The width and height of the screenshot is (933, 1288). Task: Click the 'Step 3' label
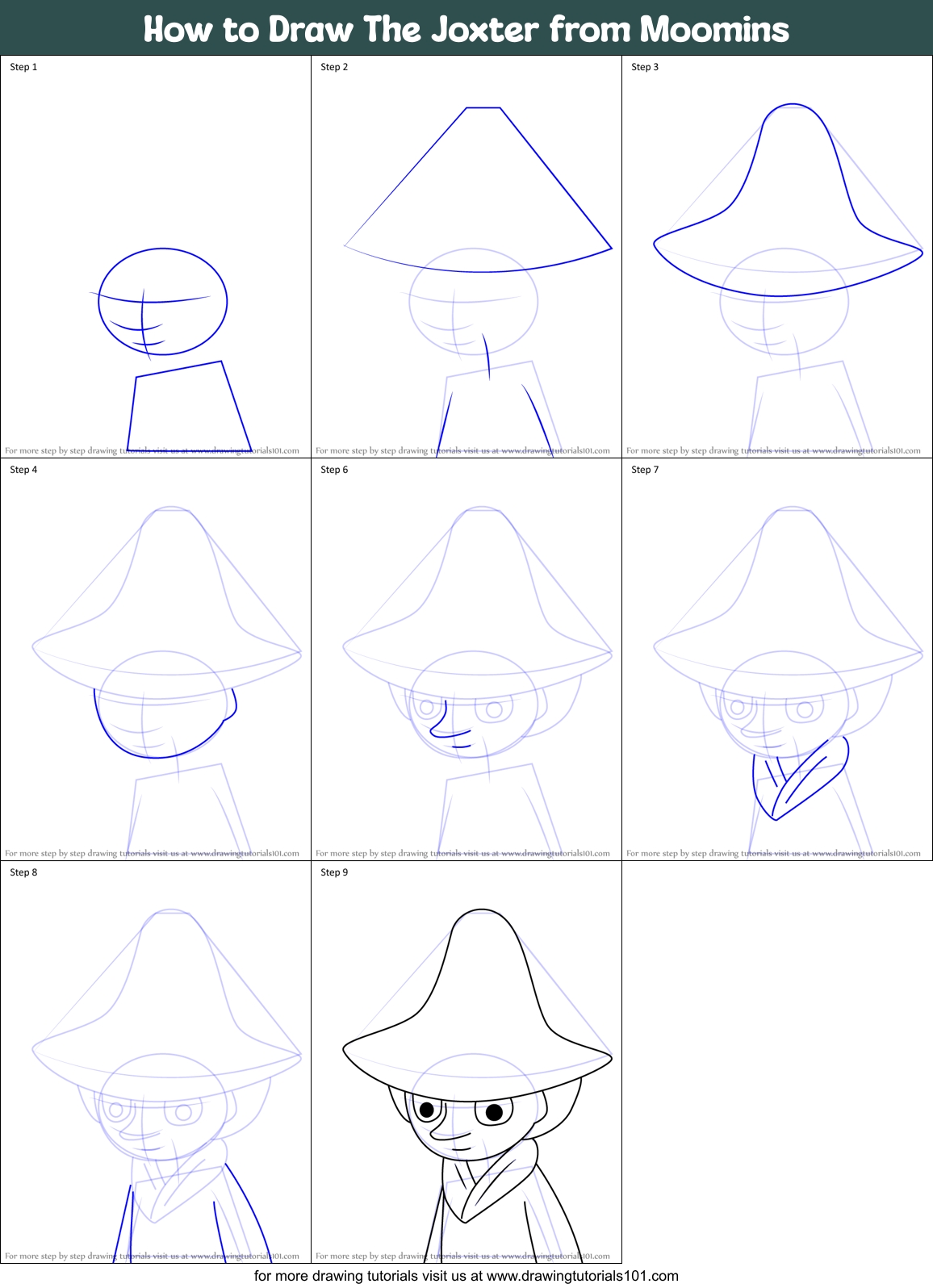[645, 67]
